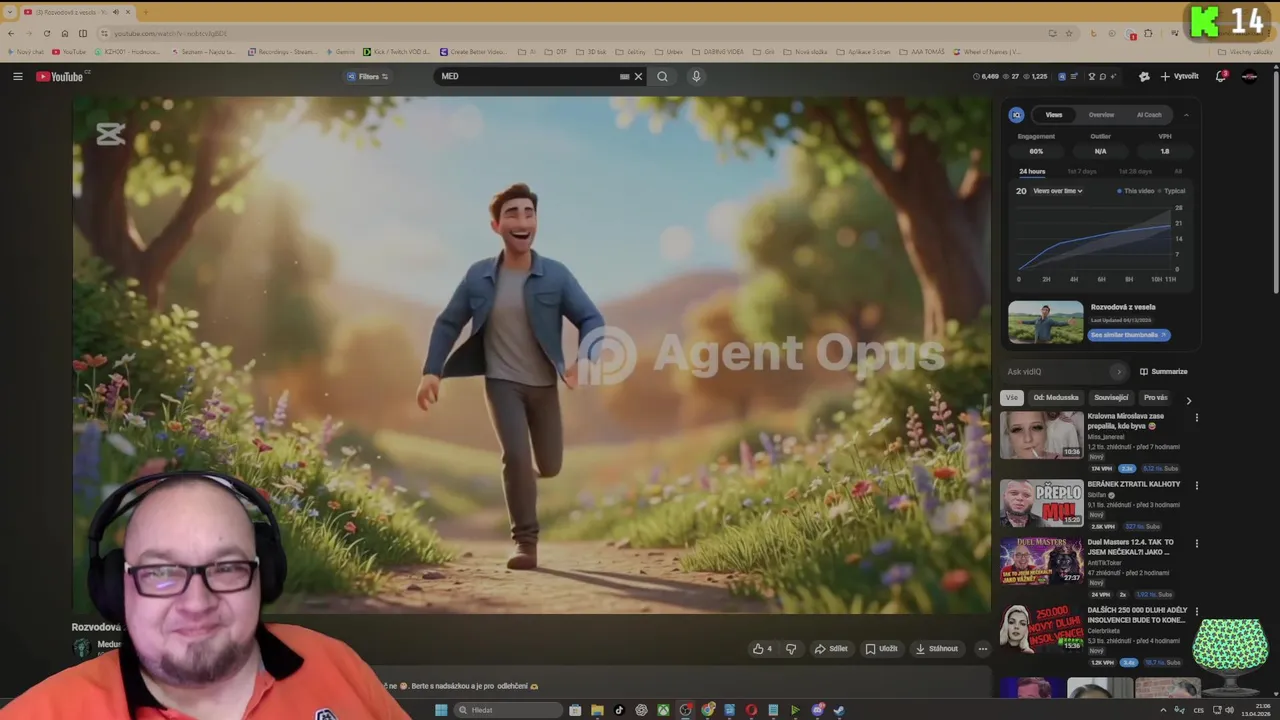
Task: Open vidIQ Filters in search bar
Action: (368, 76)
